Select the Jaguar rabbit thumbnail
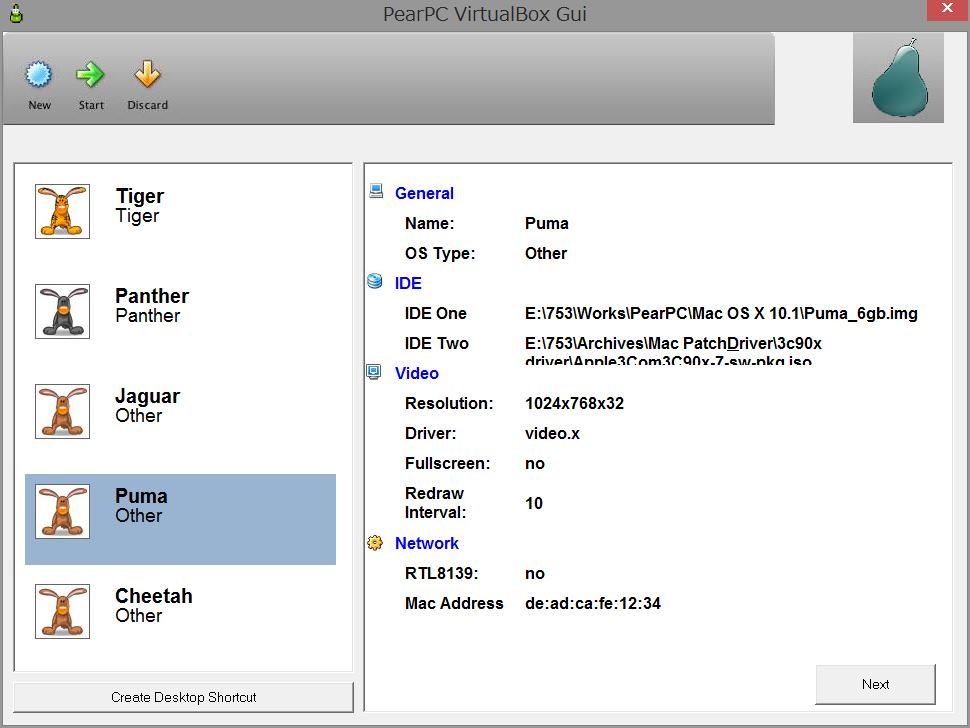Viewport: 970px width, 728px height. [62, 411]
